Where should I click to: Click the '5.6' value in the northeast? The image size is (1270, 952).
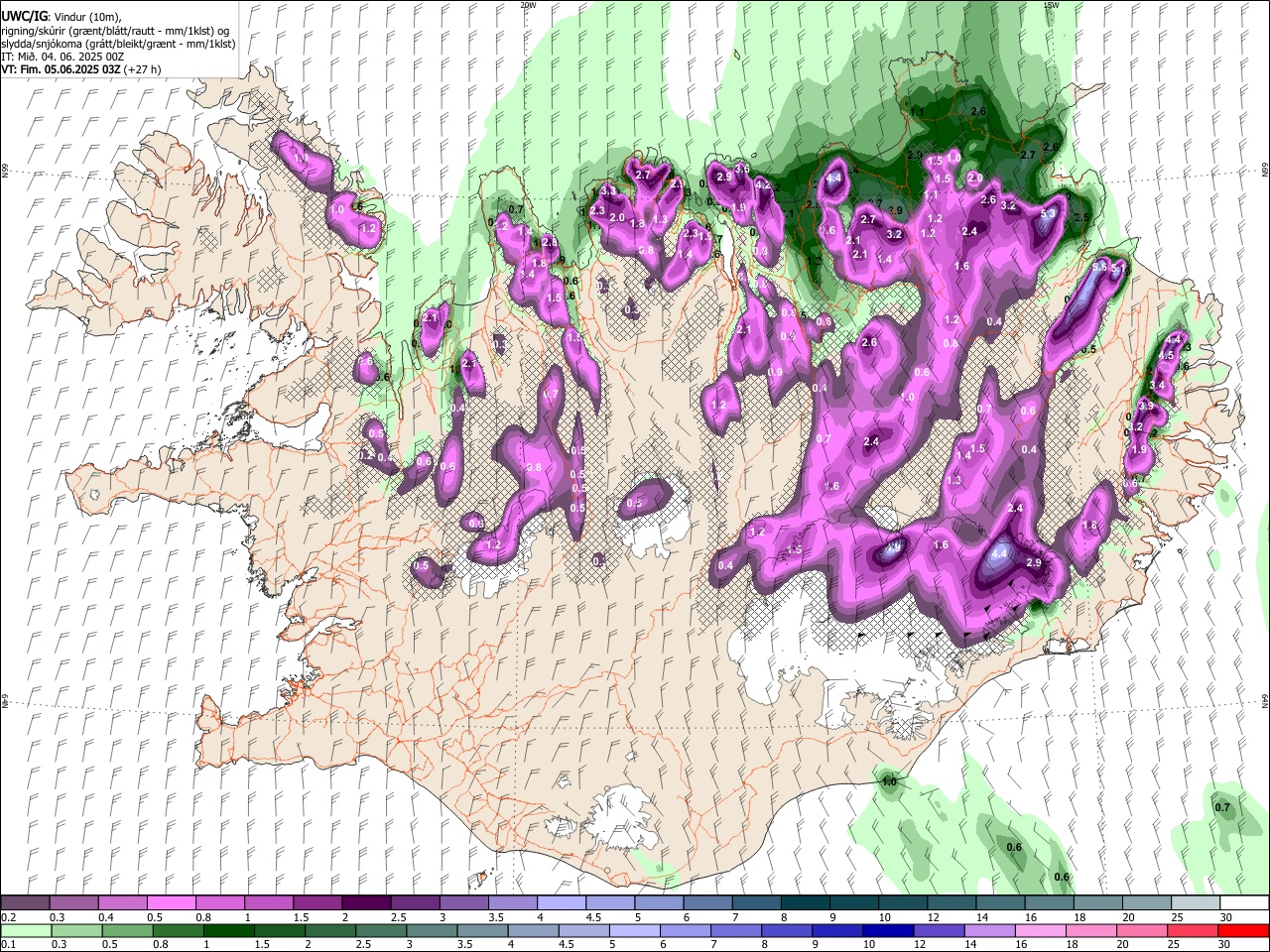(x=1099, y=267)
